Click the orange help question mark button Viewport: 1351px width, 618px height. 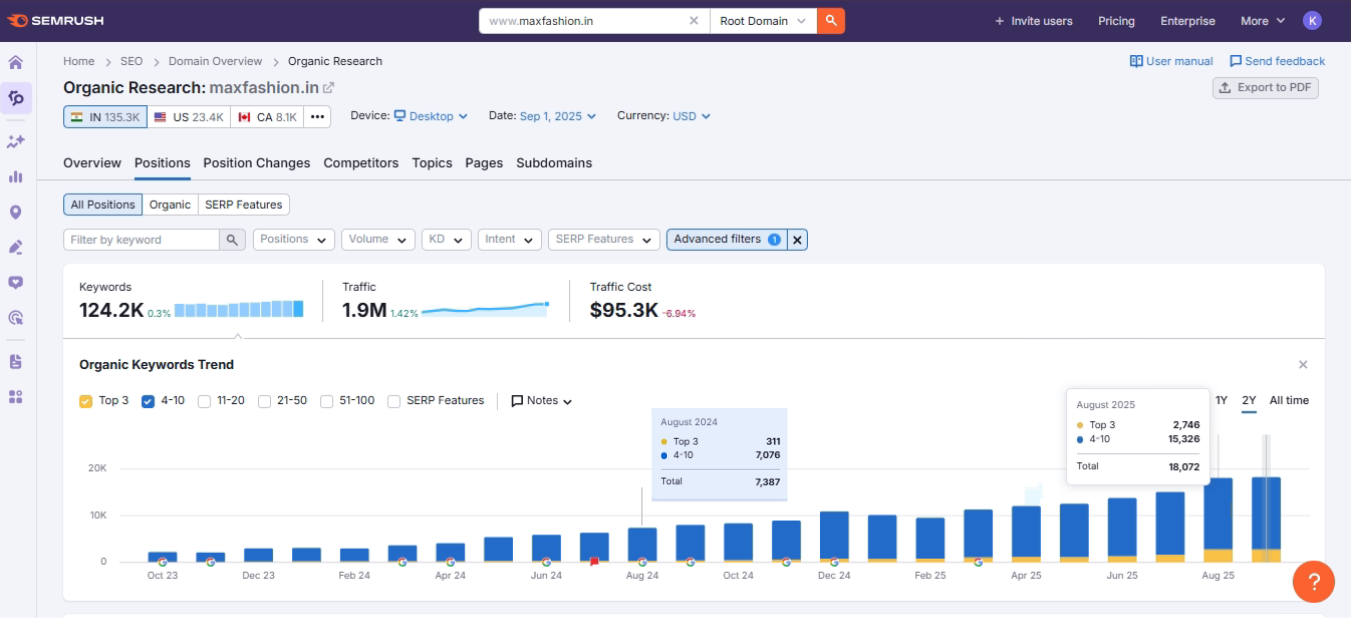(1313, 581)
